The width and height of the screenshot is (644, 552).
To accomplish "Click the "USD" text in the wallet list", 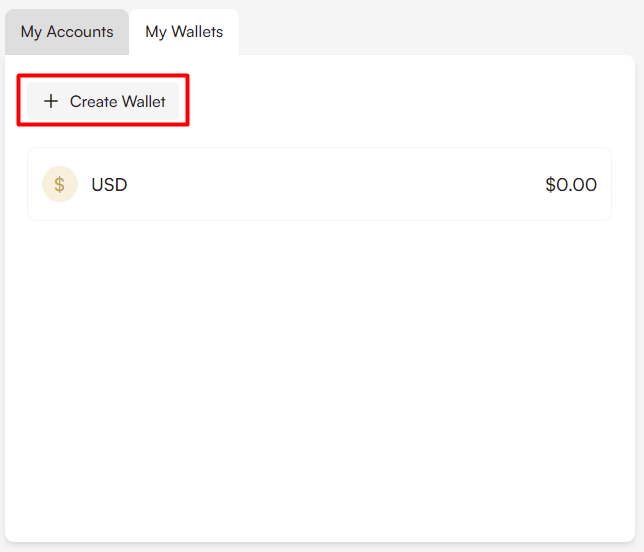I will click(x=109, y=185).
